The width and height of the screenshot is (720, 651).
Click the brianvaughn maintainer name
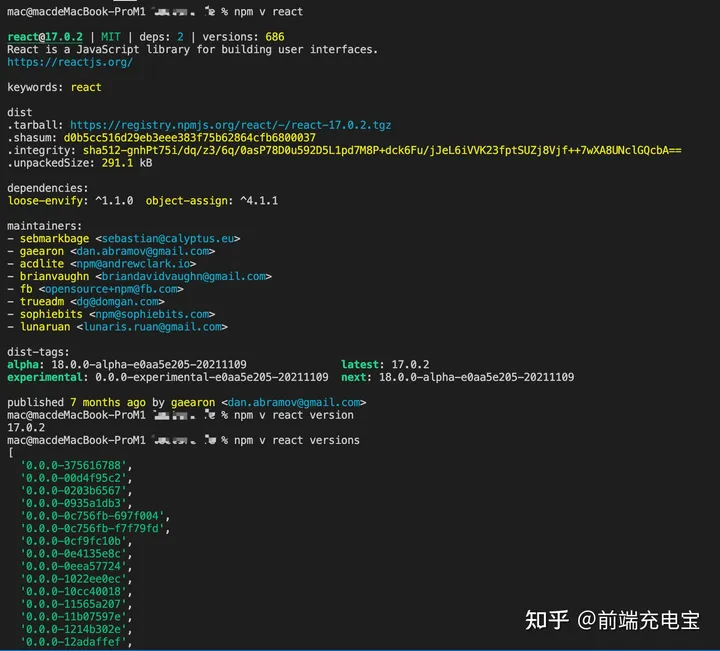click(54, 276)
